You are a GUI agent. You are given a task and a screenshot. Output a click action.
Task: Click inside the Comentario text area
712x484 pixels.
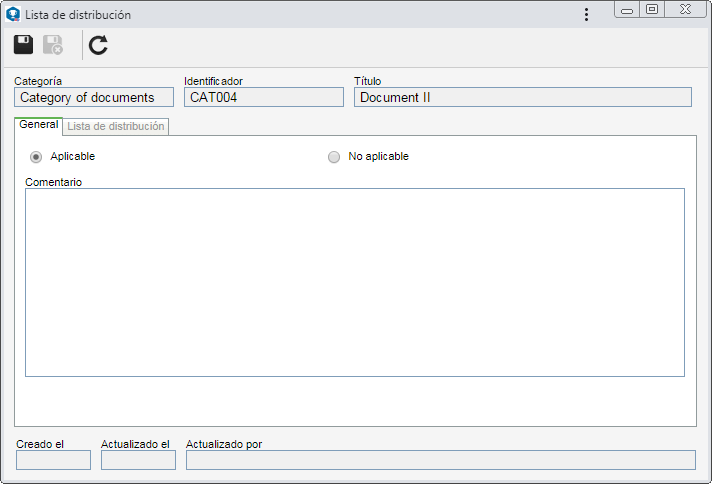pyautogui.click(x=355, y=282)
